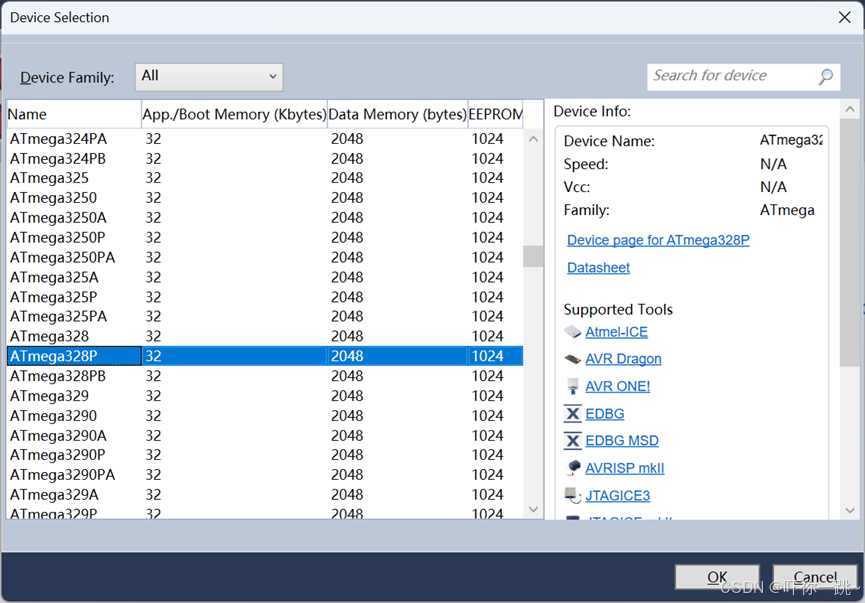865x603 pixels.
Task: Click Device Info scroll down arrow
Action: 850,510
